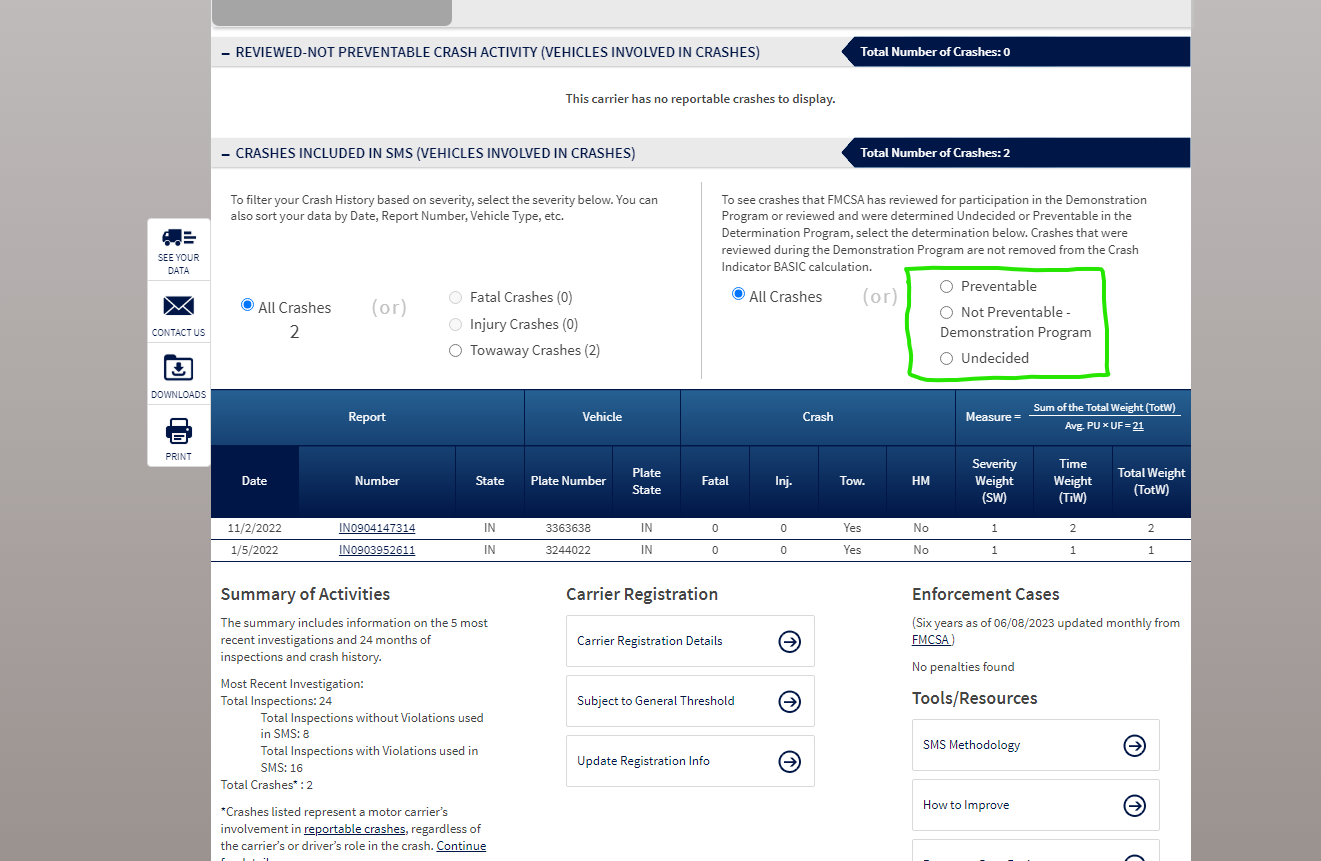The height and width of the screenshot is (861, 1321).
Task: Select the Preventable determination option
Action: coord(946,286)
